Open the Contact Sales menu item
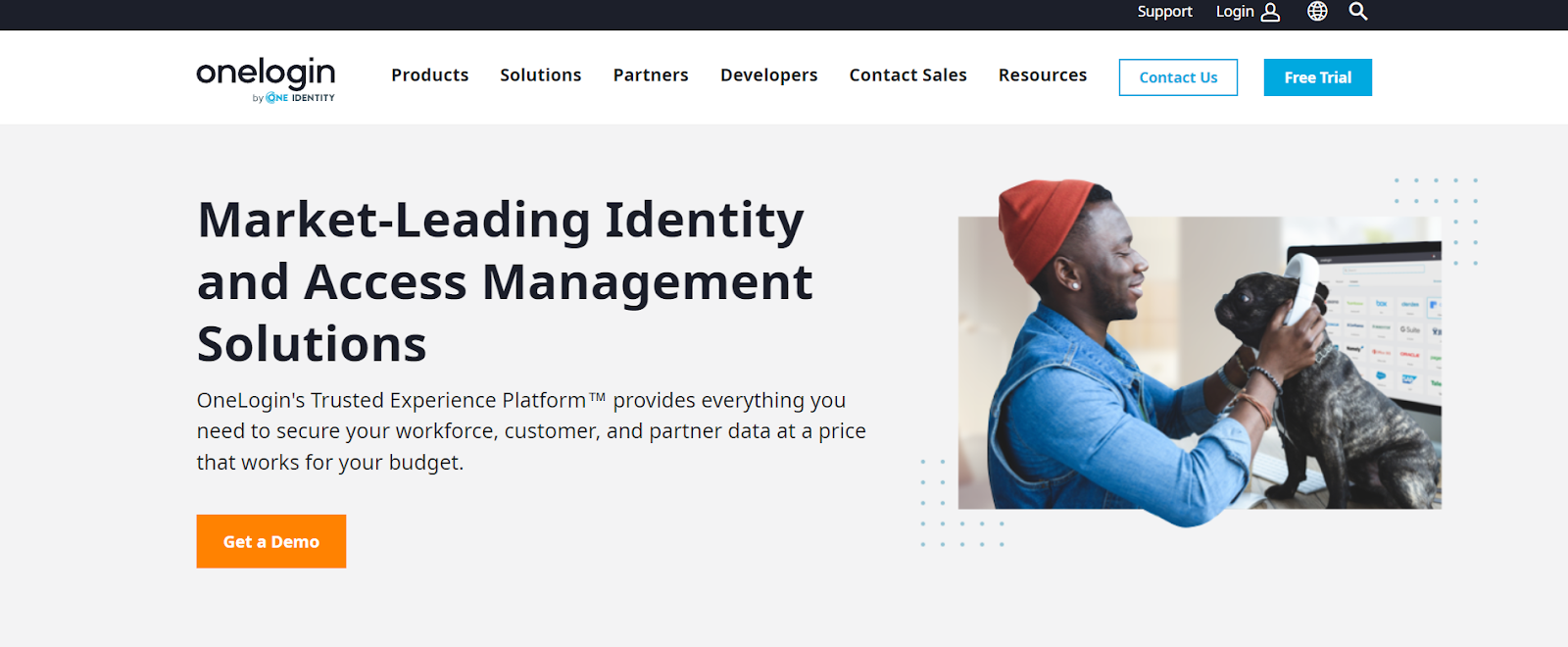 908,75
